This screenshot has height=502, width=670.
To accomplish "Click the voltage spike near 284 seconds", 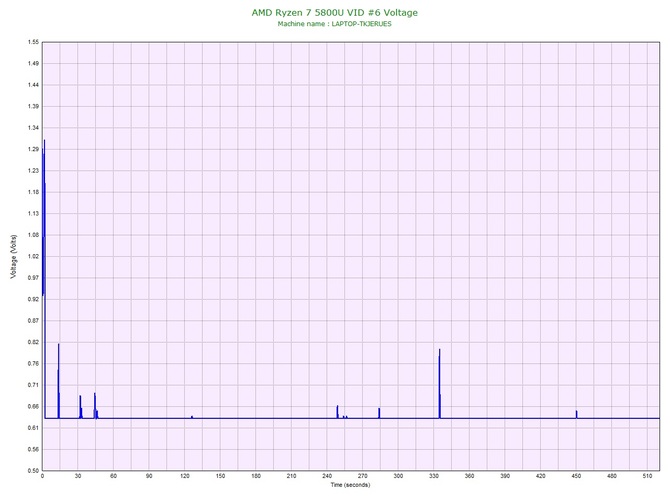I will 379,413.
